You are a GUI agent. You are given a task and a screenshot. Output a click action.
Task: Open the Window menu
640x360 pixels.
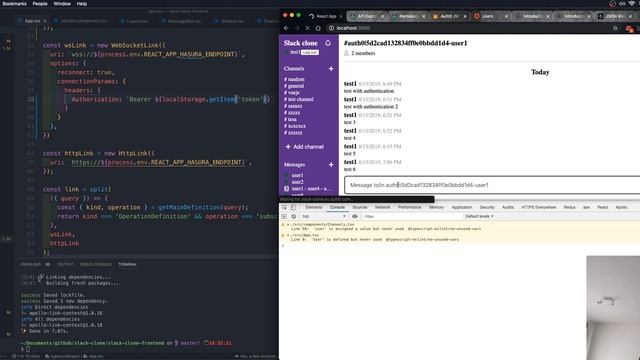pos(62,4)
